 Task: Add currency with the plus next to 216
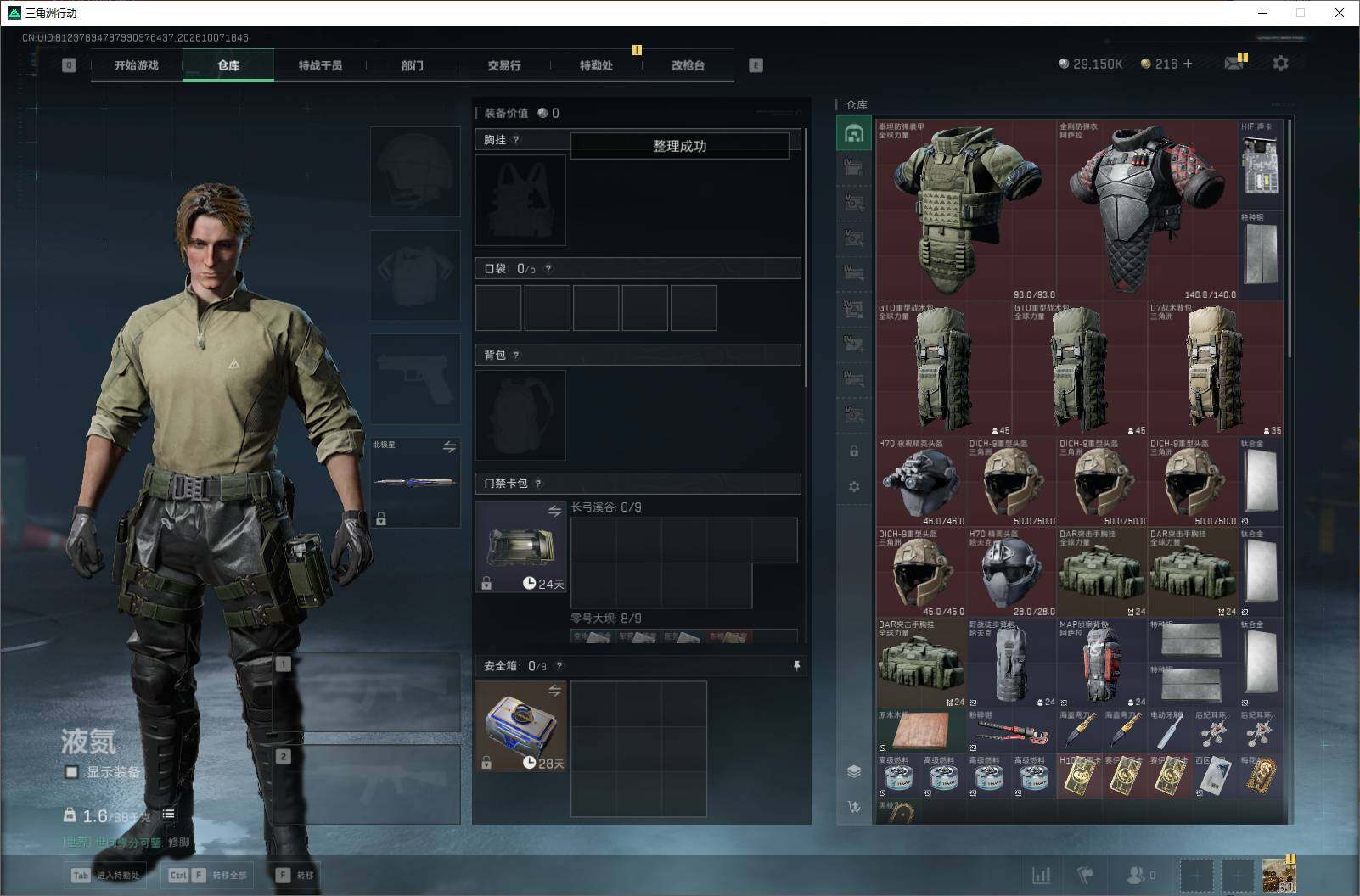(x=1188, y=64)
